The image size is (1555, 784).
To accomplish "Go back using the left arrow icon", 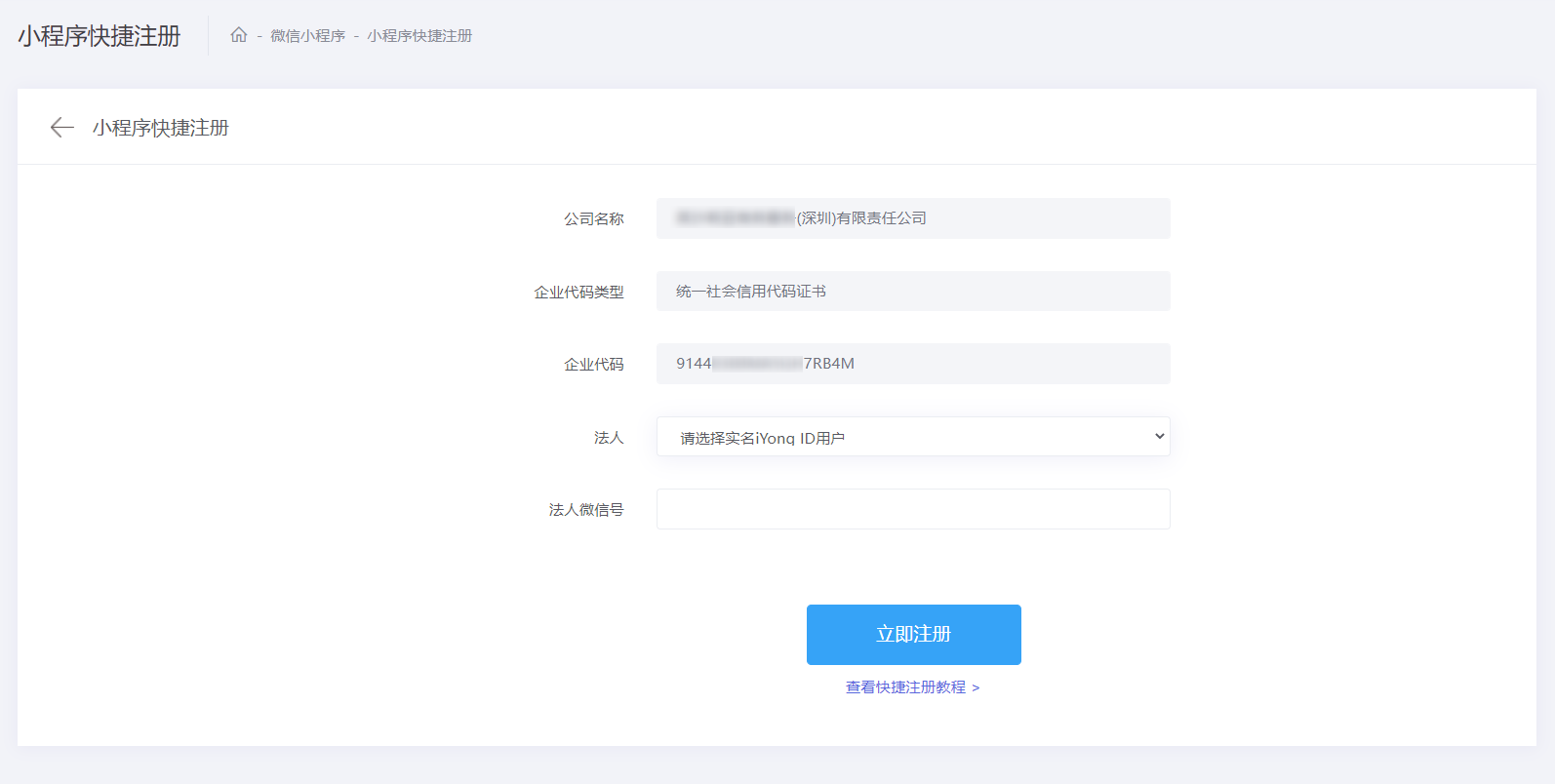I will click(x=62, y=128).
